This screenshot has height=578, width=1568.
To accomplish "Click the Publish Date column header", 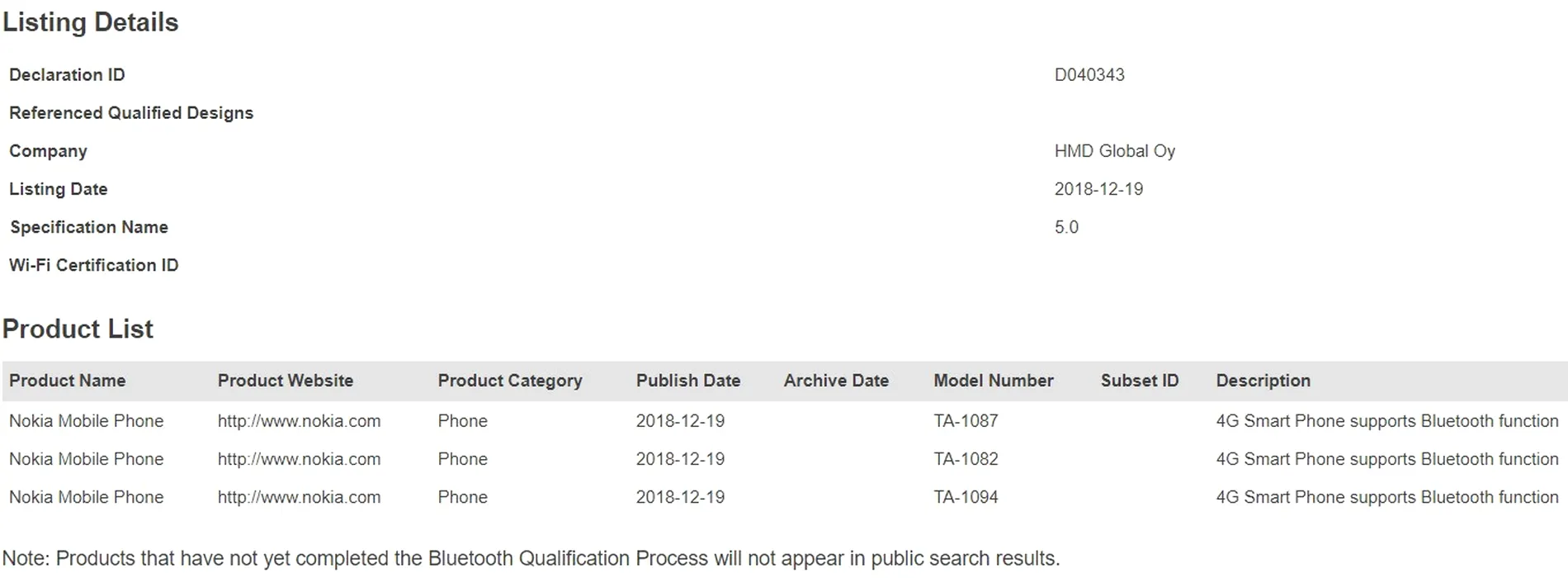I will (687, 381).
